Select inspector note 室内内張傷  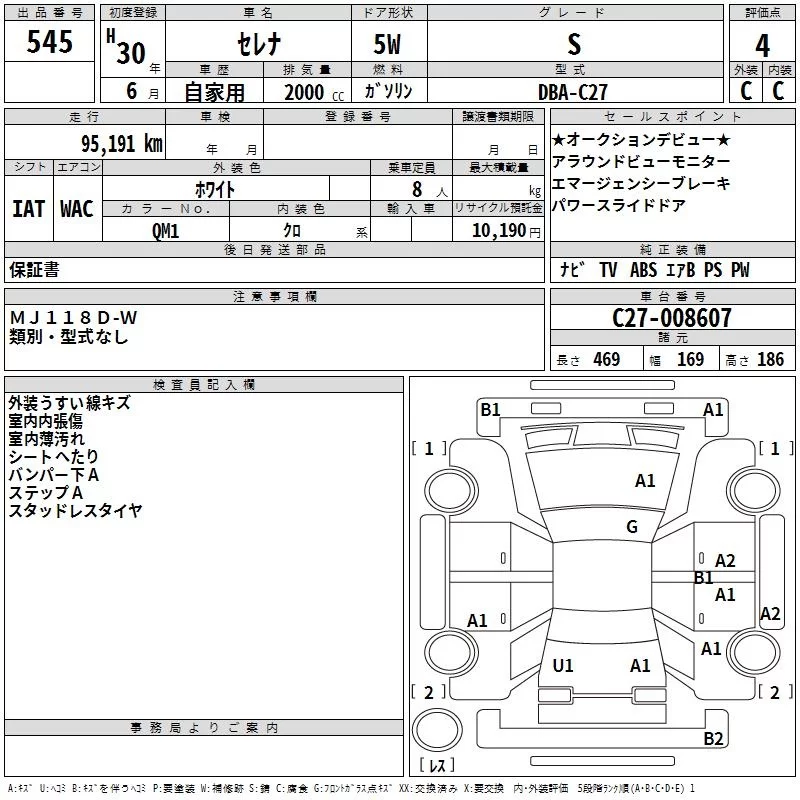point(45,421)
